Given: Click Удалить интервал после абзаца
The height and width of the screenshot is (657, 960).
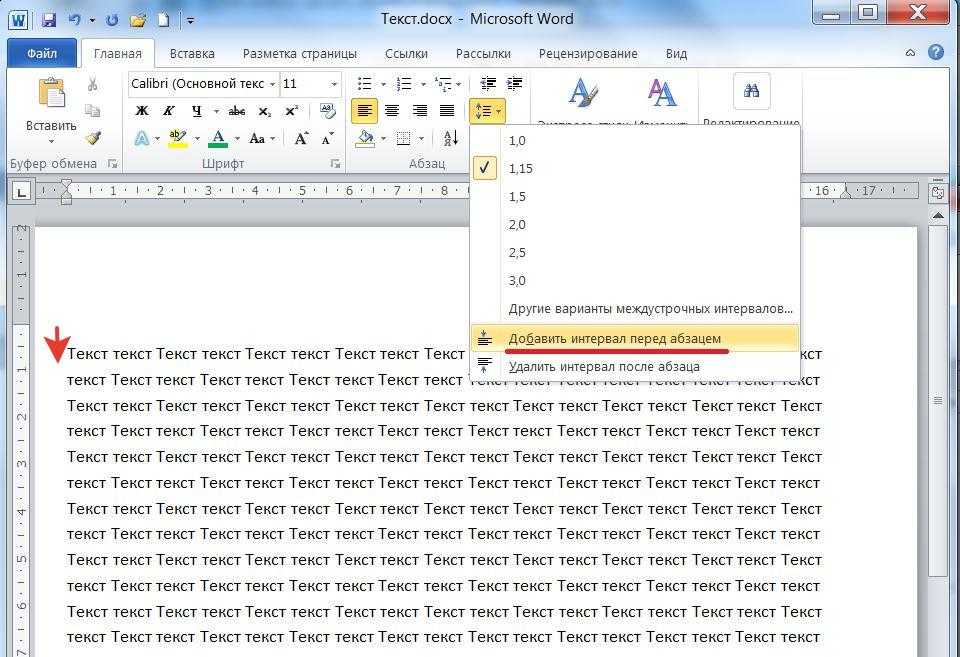Looking at the screenshot, I should pyautogui.click(x=603, y=366).
